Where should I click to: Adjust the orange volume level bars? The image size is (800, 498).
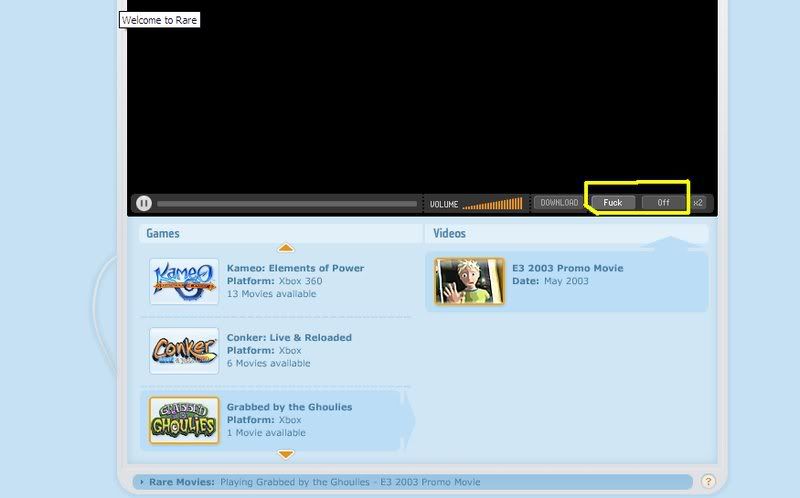click(492, 204)
